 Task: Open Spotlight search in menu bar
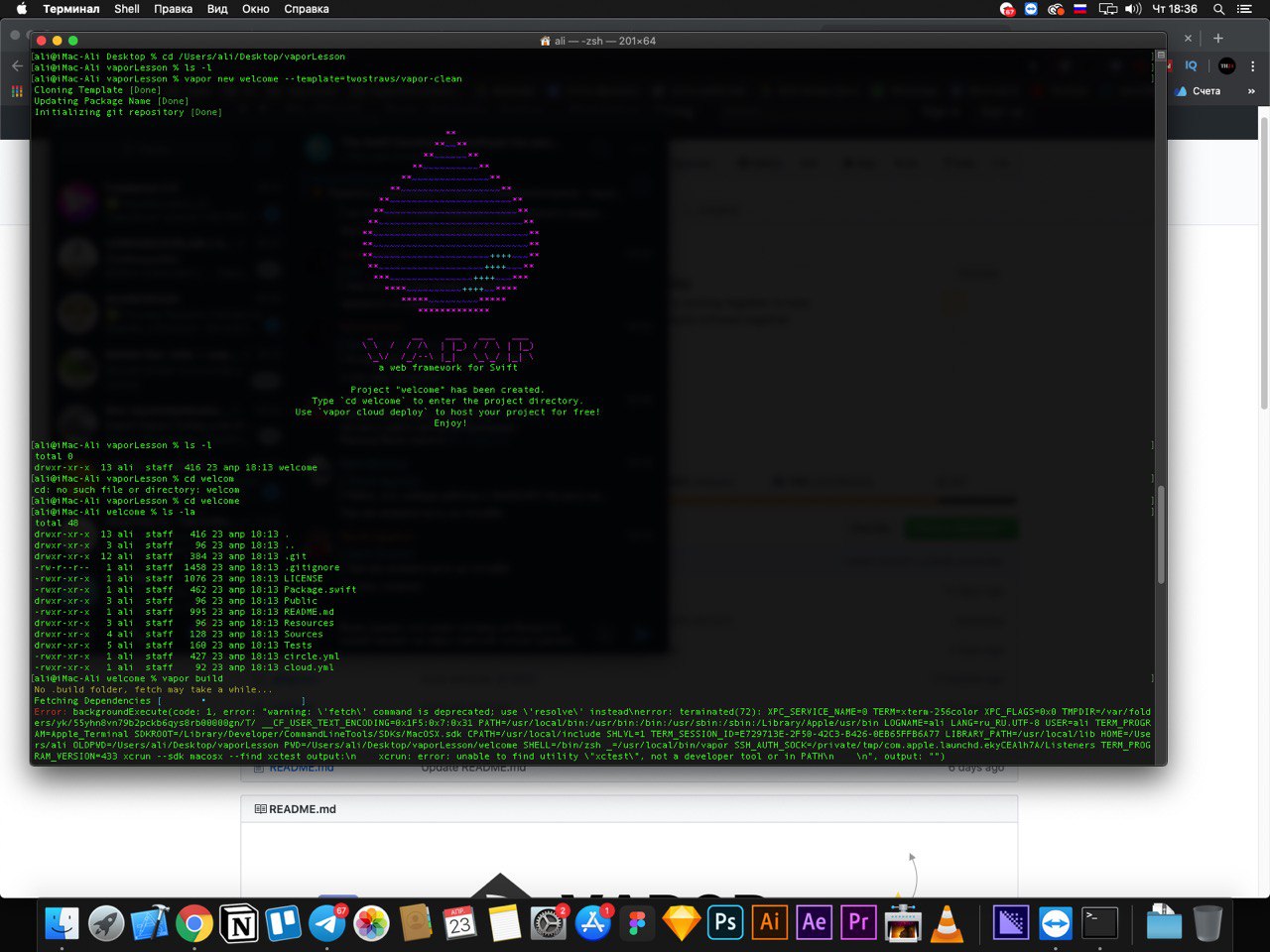tap(1218, 9)
